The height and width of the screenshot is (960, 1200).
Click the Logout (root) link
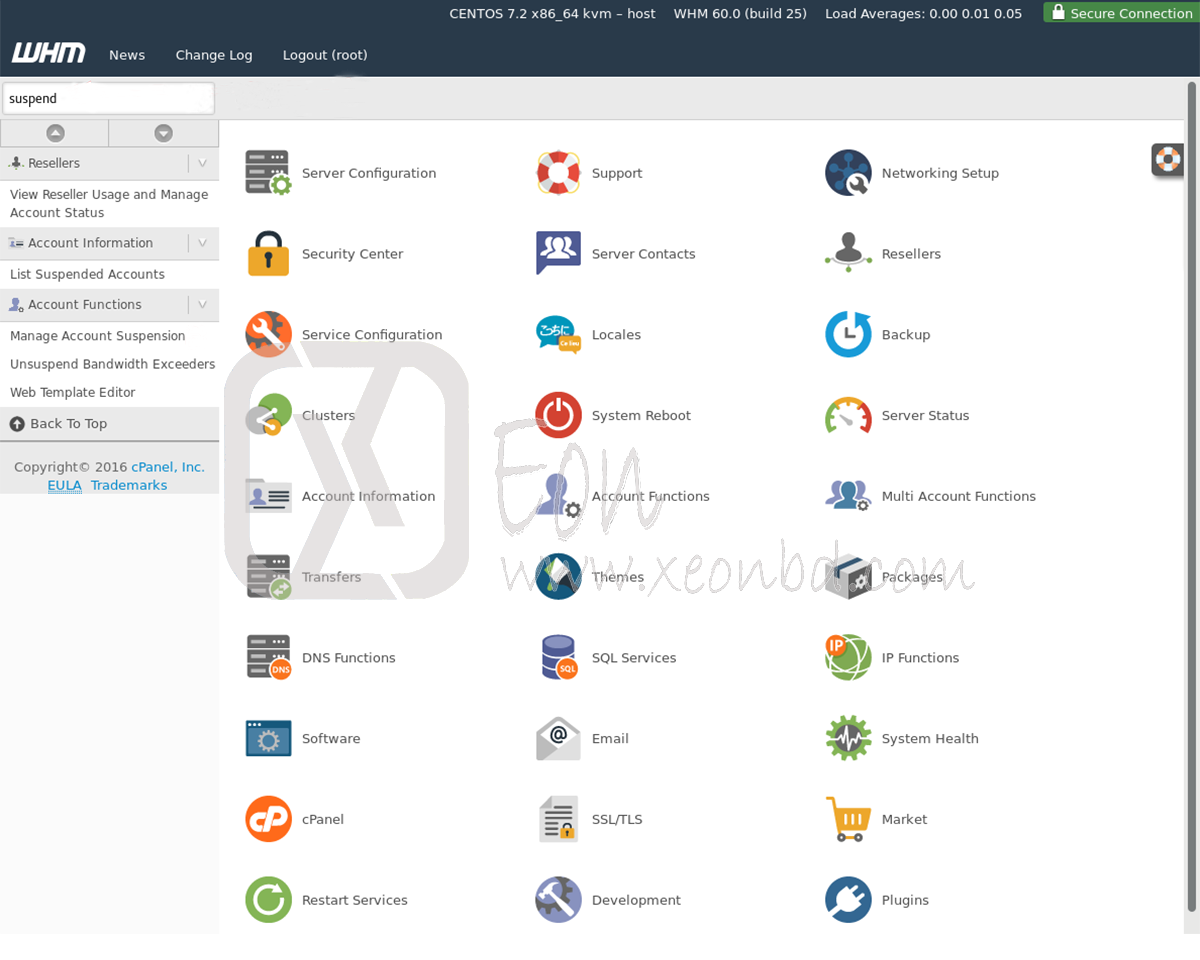(325, 55)
